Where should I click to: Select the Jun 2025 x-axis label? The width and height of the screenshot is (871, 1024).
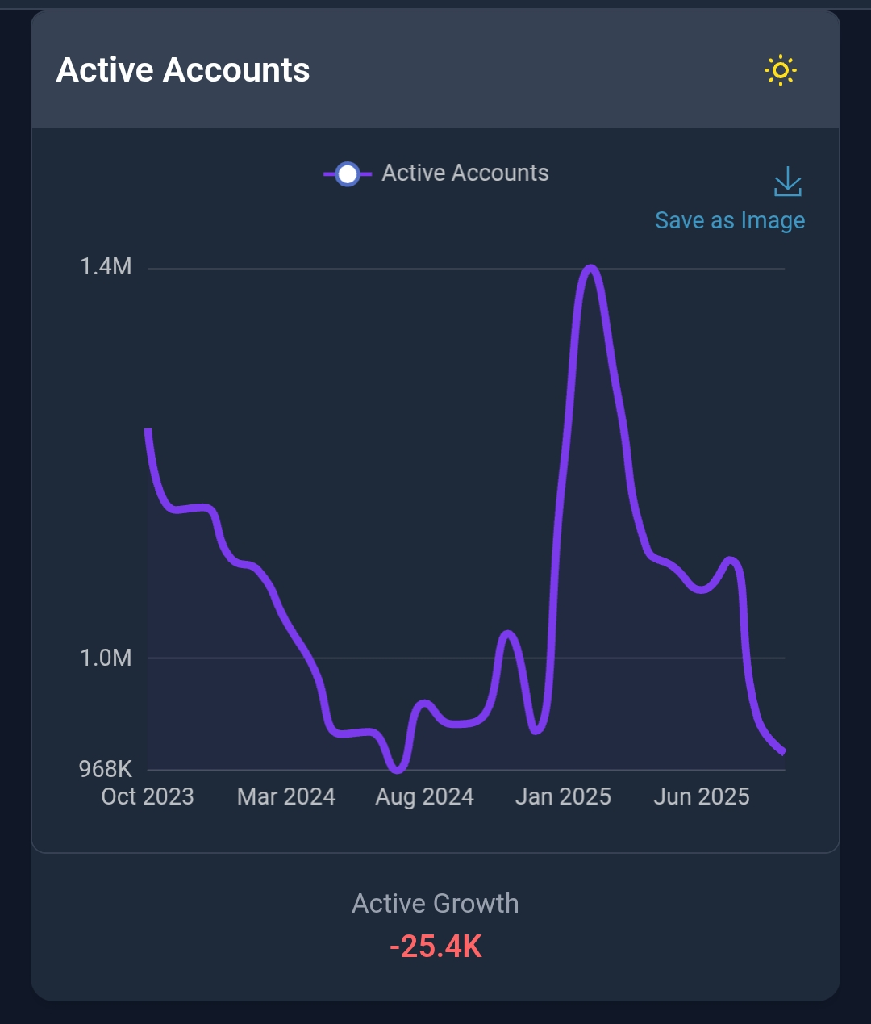(x=701, y=797)
